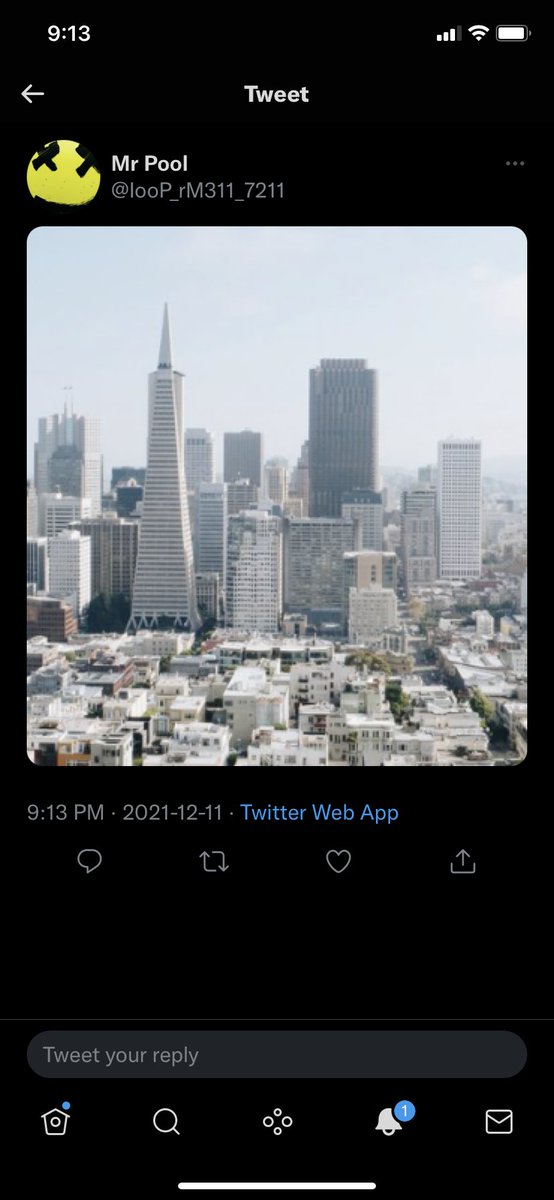Tap the @looP_rM311_7211 handle
The width and height of the screenshot is (554, 1200).
coord(198,190)
